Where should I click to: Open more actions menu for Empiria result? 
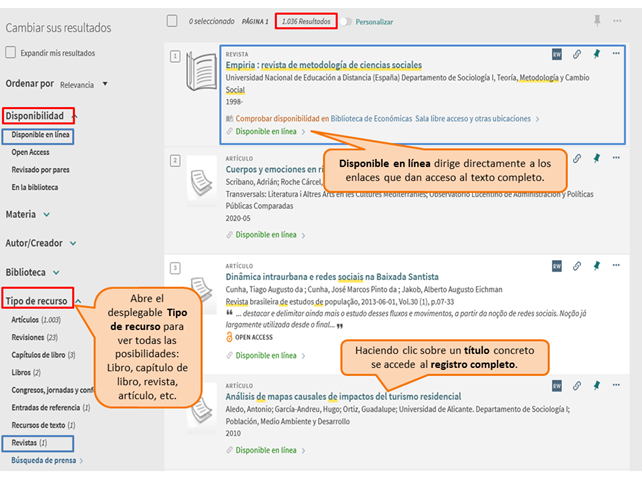point(615,54)
